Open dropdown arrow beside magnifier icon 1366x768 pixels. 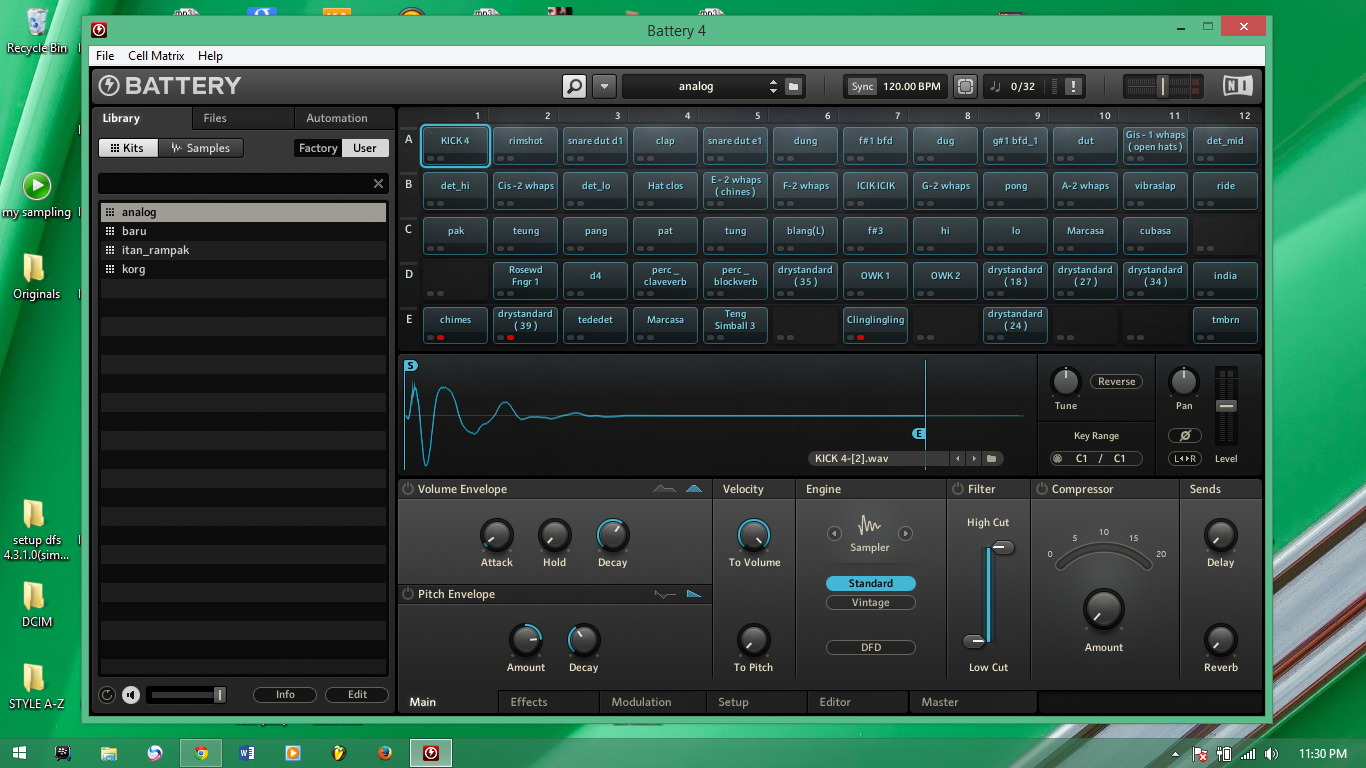pyautogui.click(x=604, y=86)
